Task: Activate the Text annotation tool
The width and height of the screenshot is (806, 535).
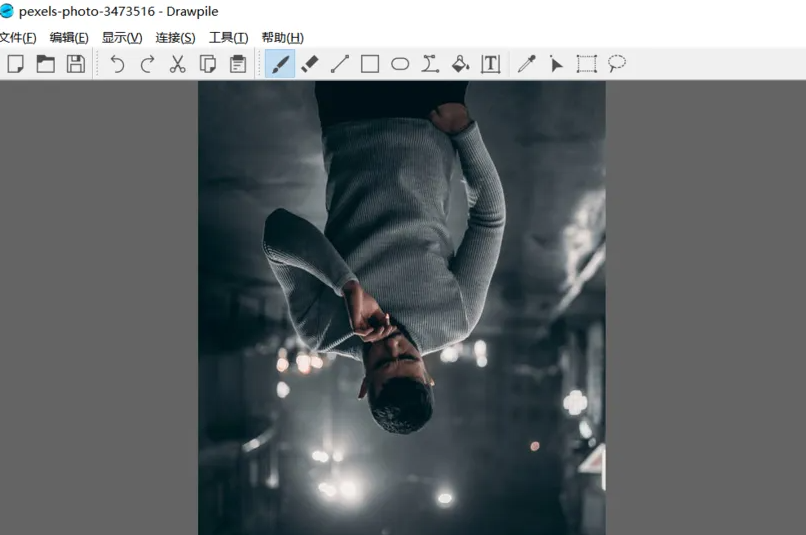Action: pos(490,64)
